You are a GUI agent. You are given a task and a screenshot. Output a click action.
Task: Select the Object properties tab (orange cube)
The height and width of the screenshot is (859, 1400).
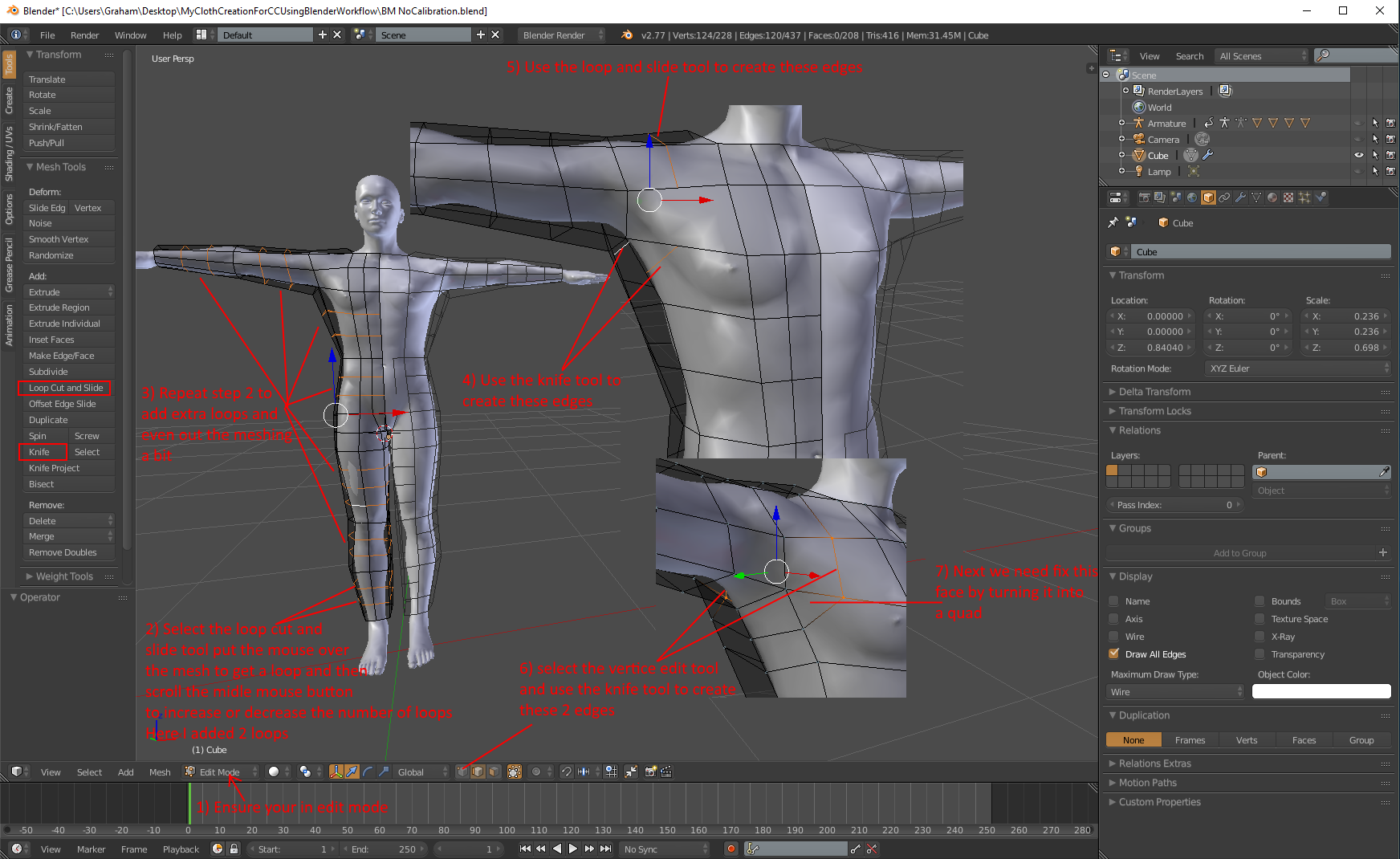tap(1208, 197)
